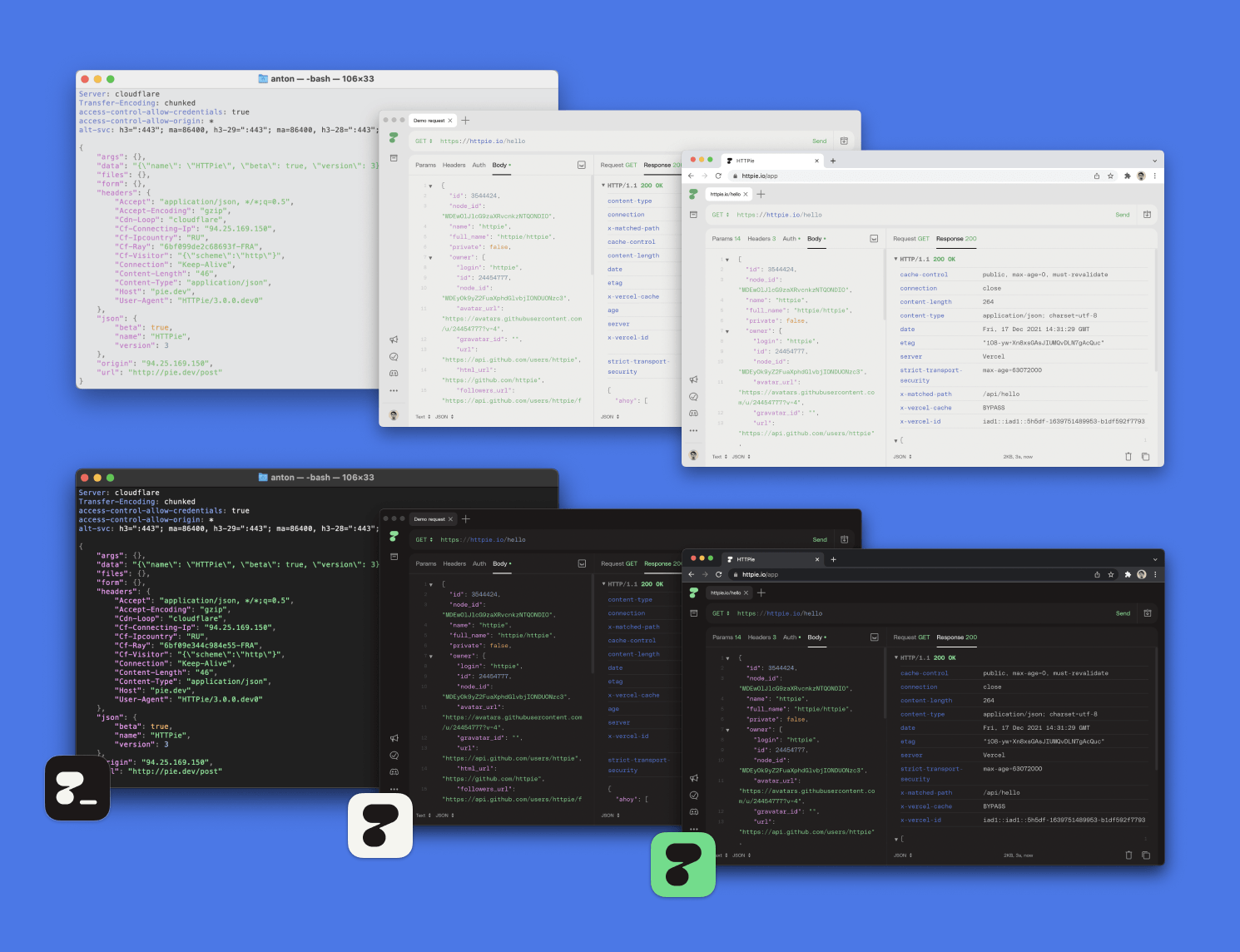Click "x-vercel-cache" header in the dark browser response
1240x952 pixels.
(x=926, y=806)
